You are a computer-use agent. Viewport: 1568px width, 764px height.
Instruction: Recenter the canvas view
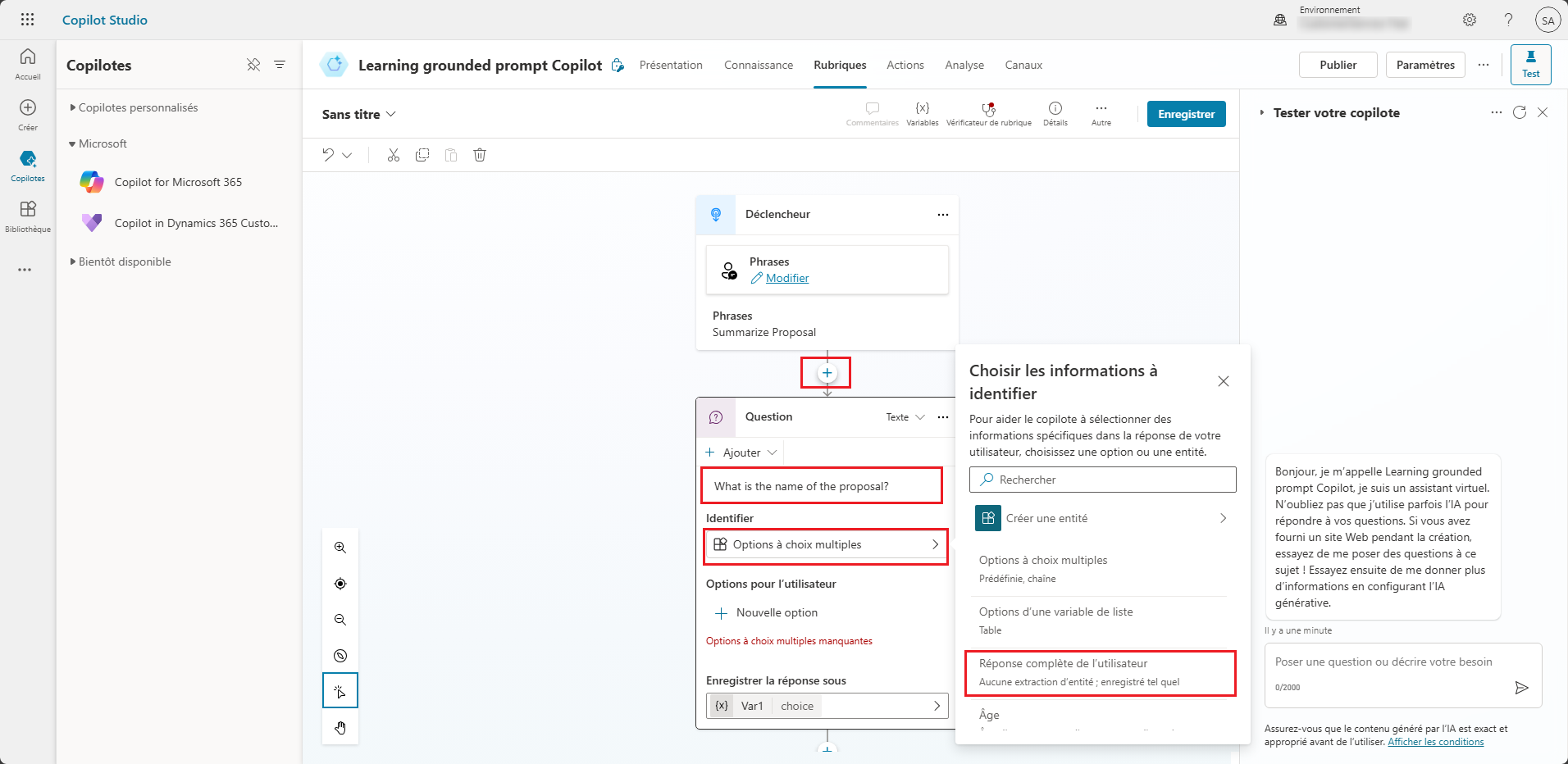pyautogui.click(x=340, y=584)
